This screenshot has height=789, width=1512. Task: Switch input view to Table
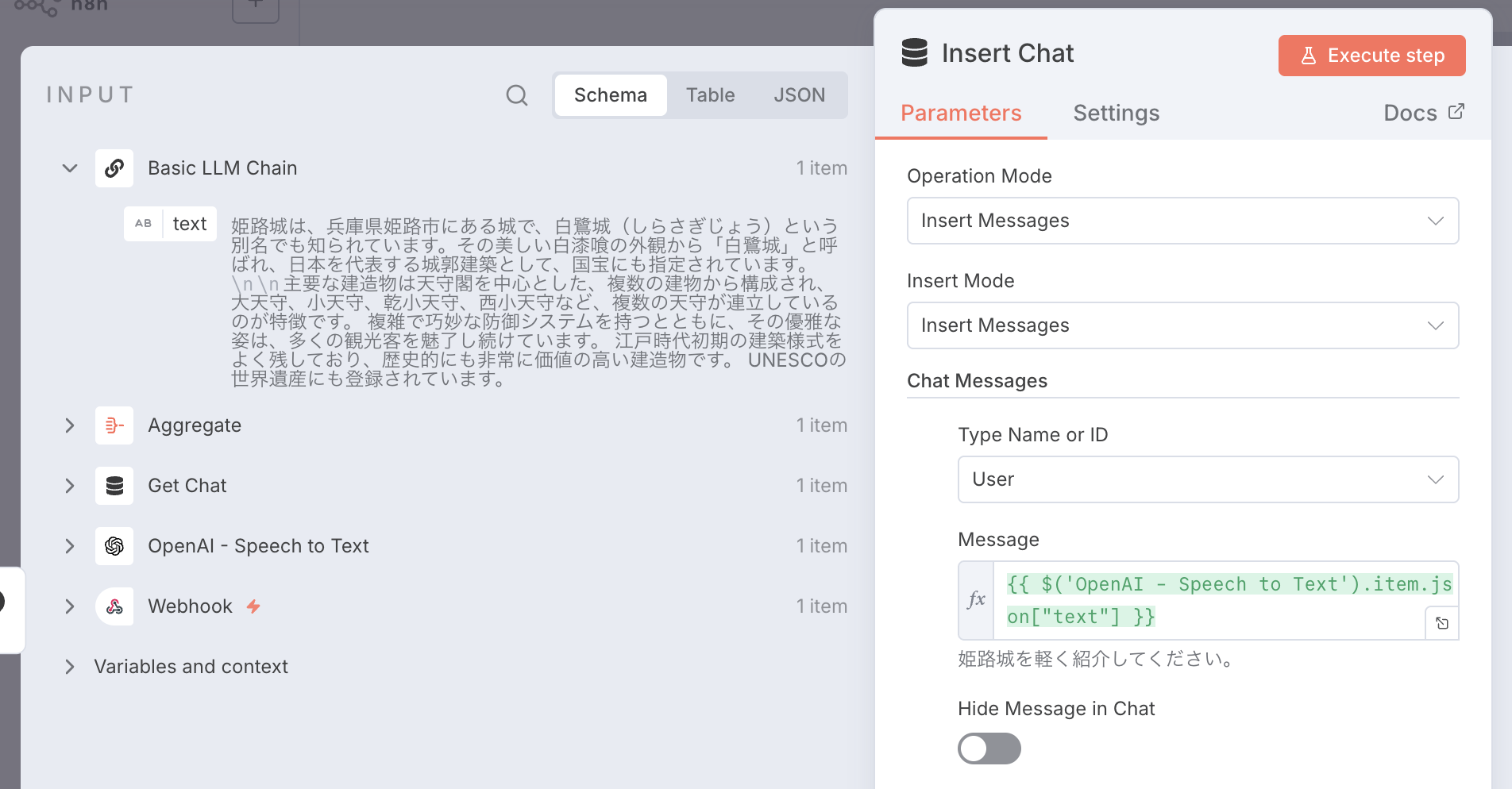click(710, 95)
